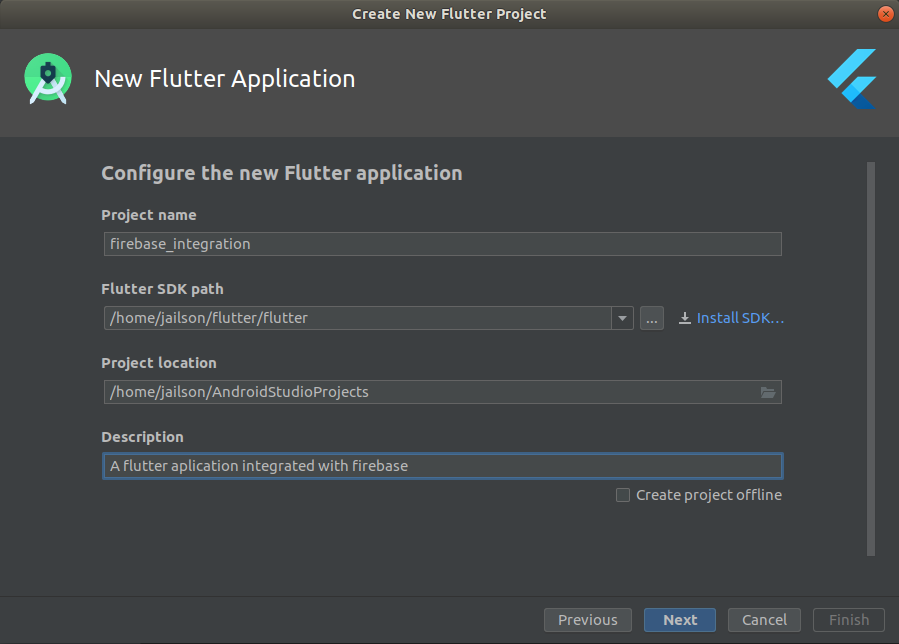Browse SDK path with the ellipsis button
Image resolution: width=899 pixels, height=644 pixels.
coord(652,318)
